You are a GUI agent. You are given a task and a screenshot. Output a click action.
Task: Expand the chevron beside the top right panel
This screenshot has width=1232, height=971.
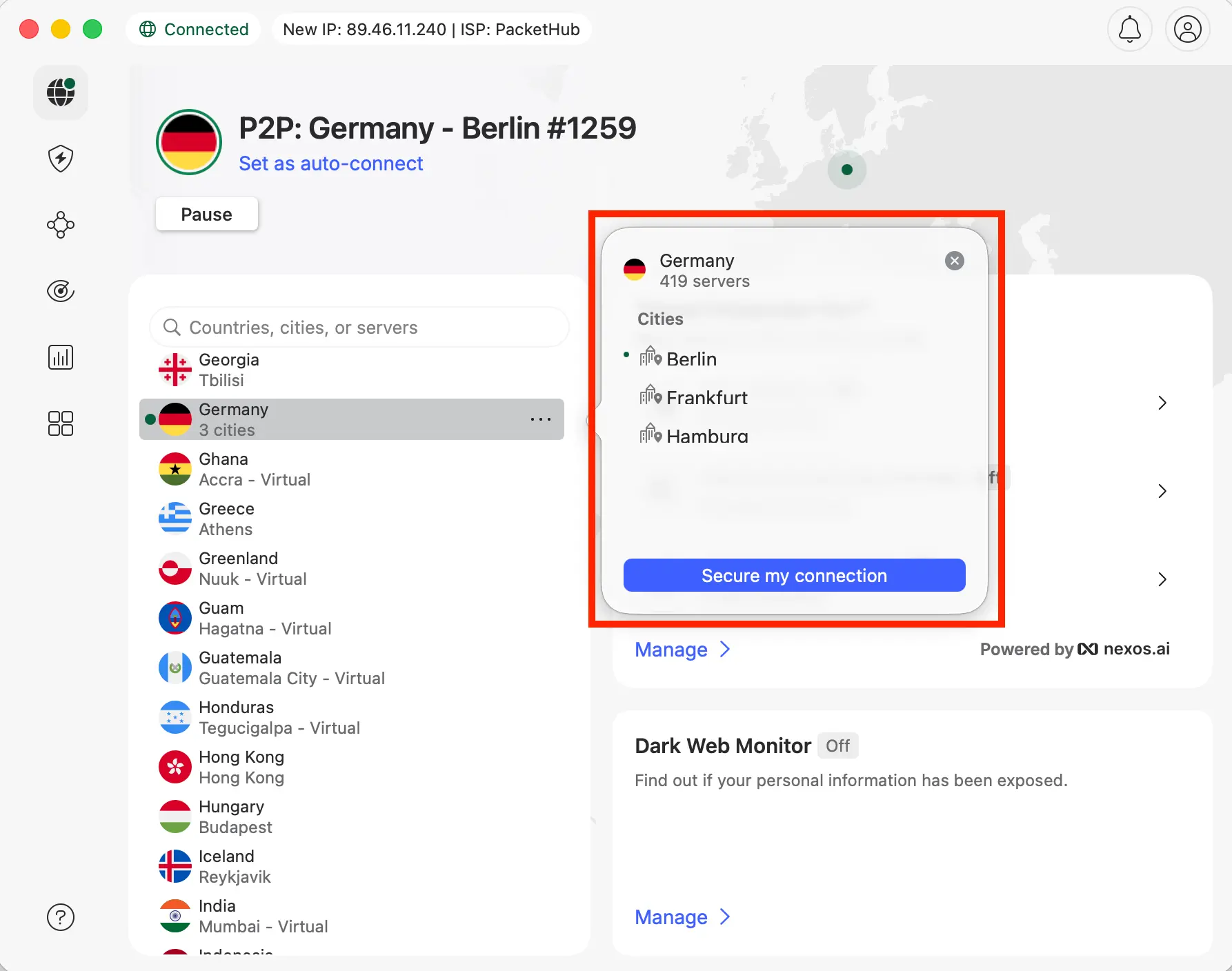(x=1163, y=403)
